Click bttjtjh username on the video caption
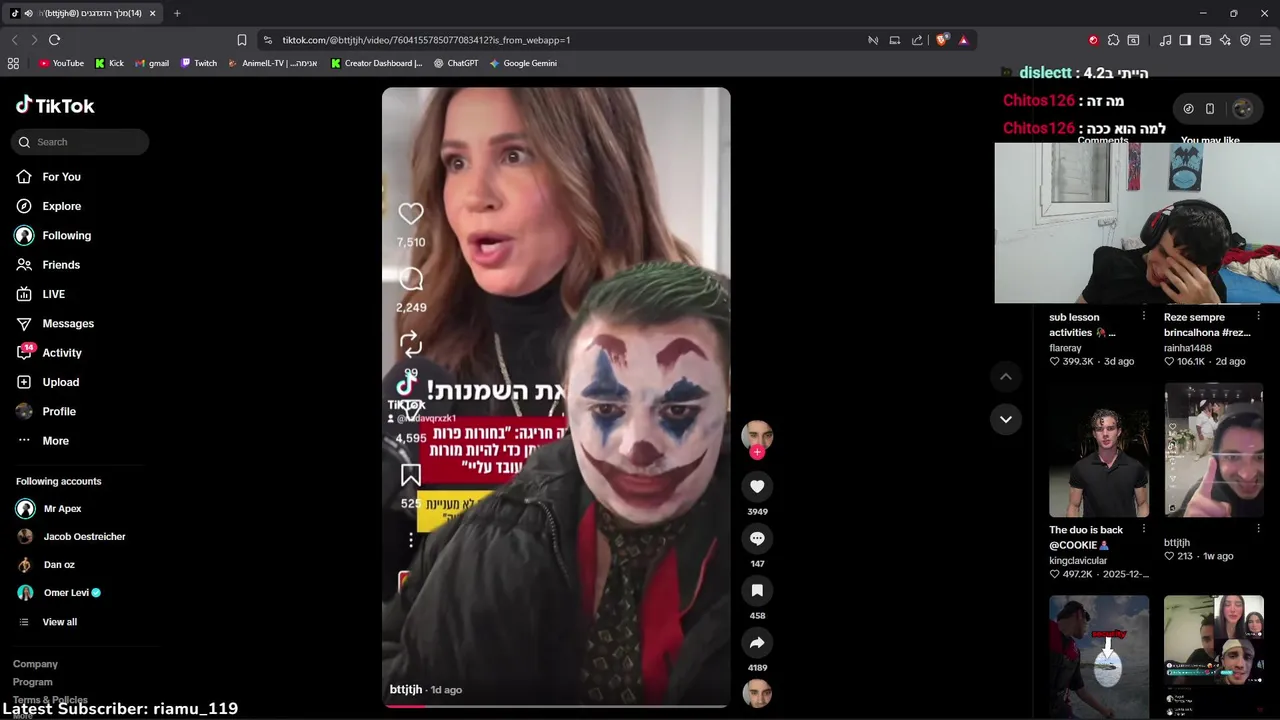 click(x=406, y=690)
